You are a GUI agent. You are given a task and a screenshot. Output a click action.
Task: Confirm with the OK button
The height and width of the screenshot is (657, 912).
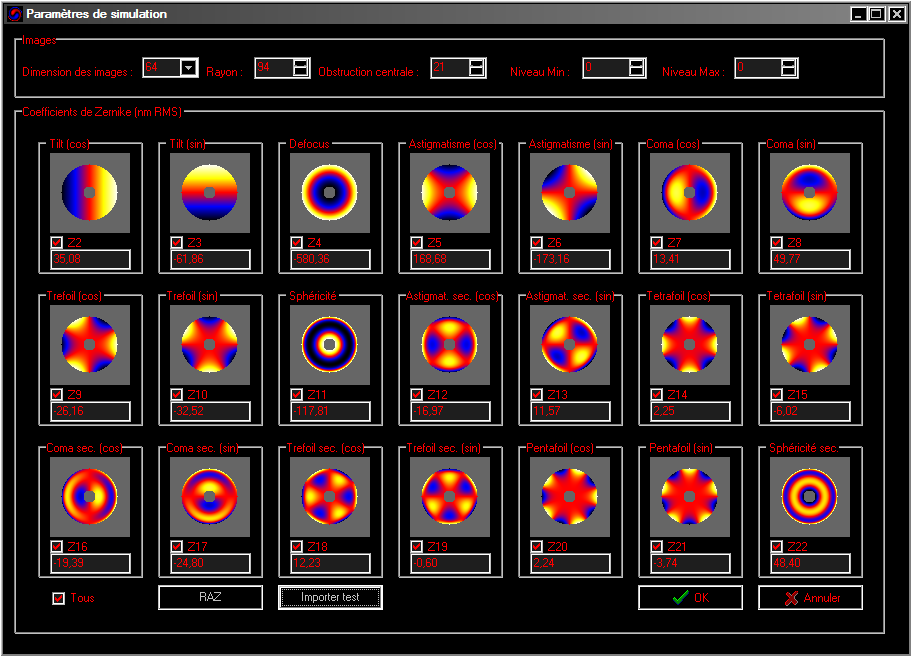pyautogui.click(x=690, y=598)
